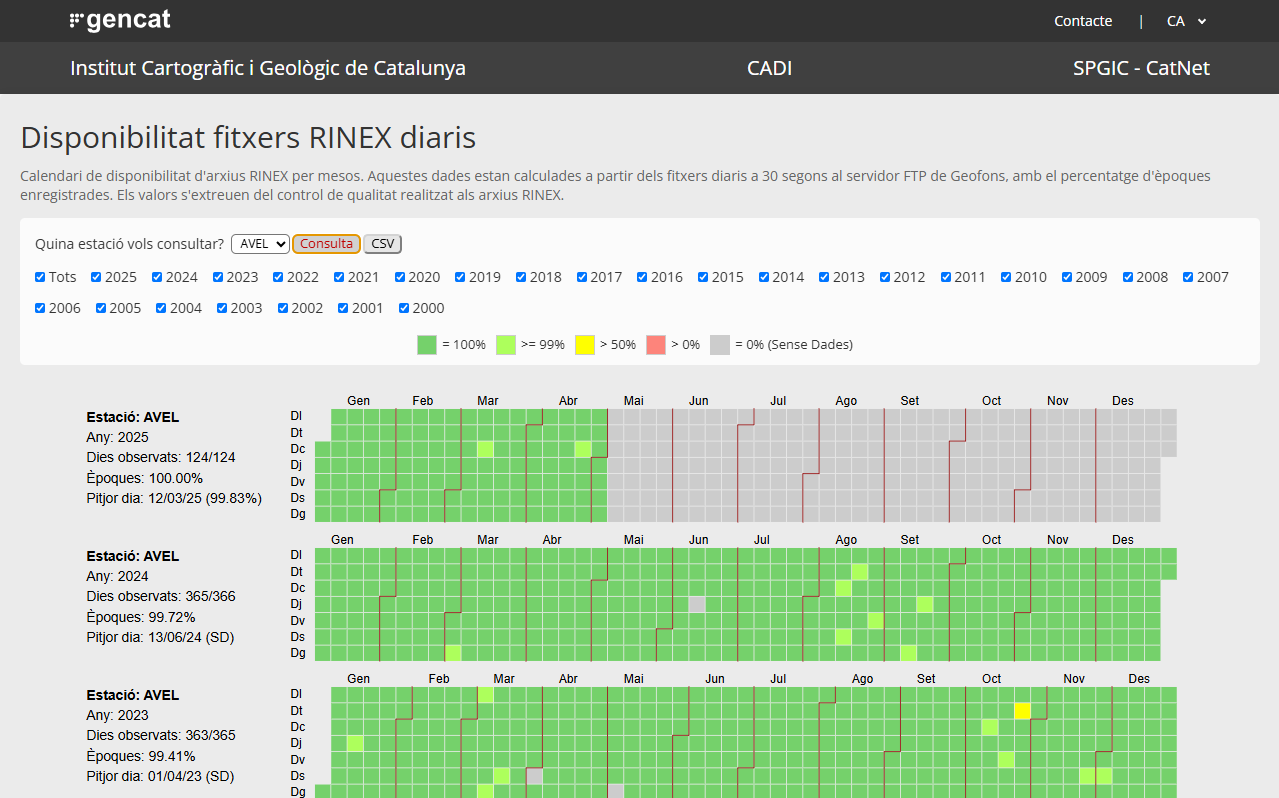
Task: Toggle the Tots checkbox
Action: [40, 277]
